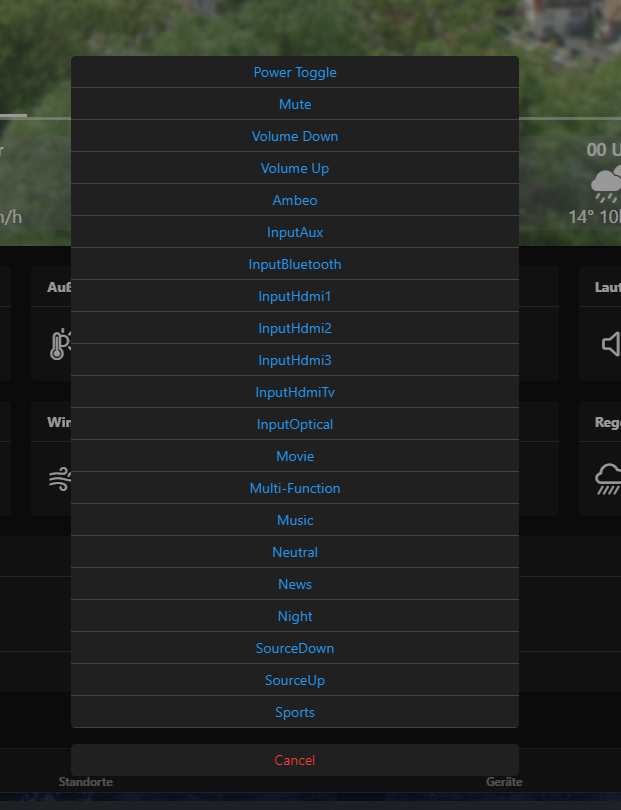
Task: Select the Night sound preset
Action: [x=294, y=617]
